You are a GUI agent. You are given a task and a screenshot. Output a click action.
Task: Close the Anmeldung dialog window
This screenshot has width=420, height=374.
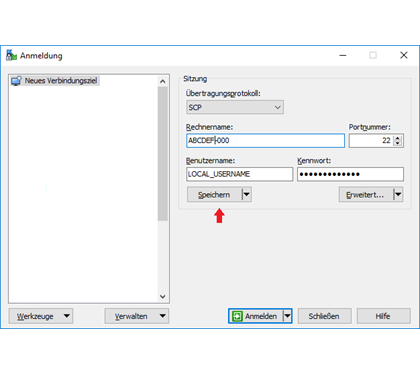(x=404, y=55)
